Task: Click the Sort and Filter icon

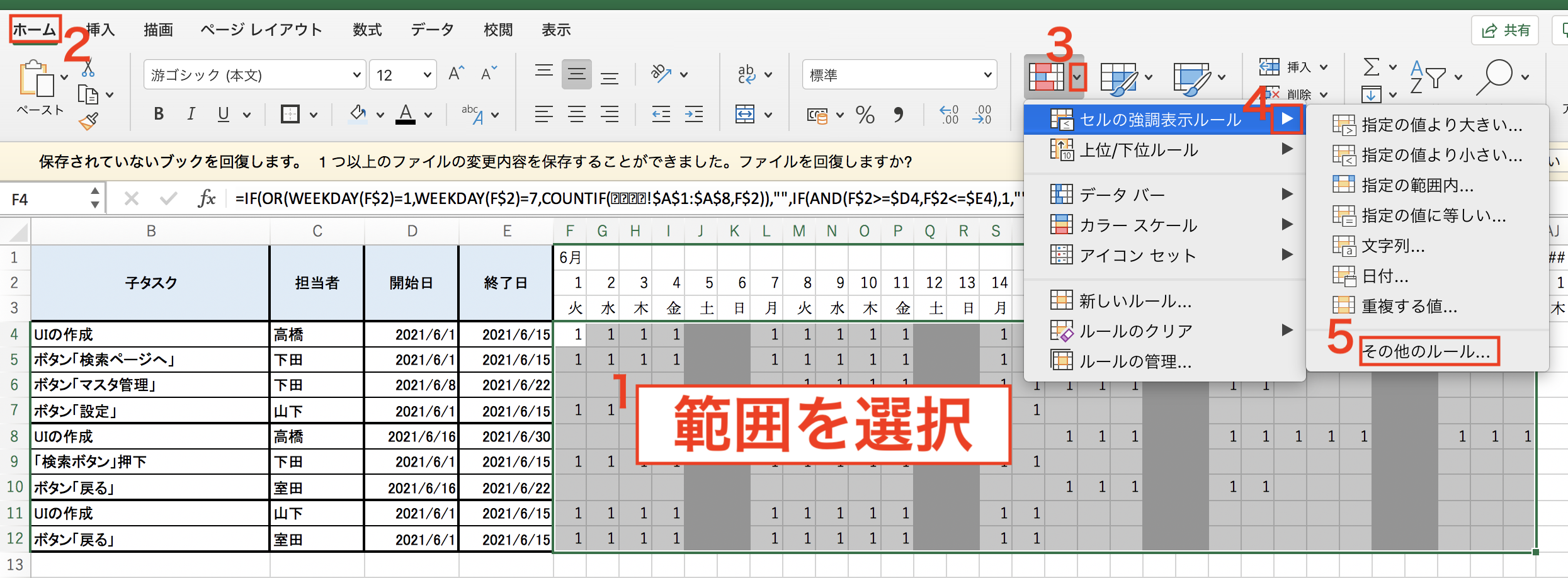Action: [x=1427, y=77]
